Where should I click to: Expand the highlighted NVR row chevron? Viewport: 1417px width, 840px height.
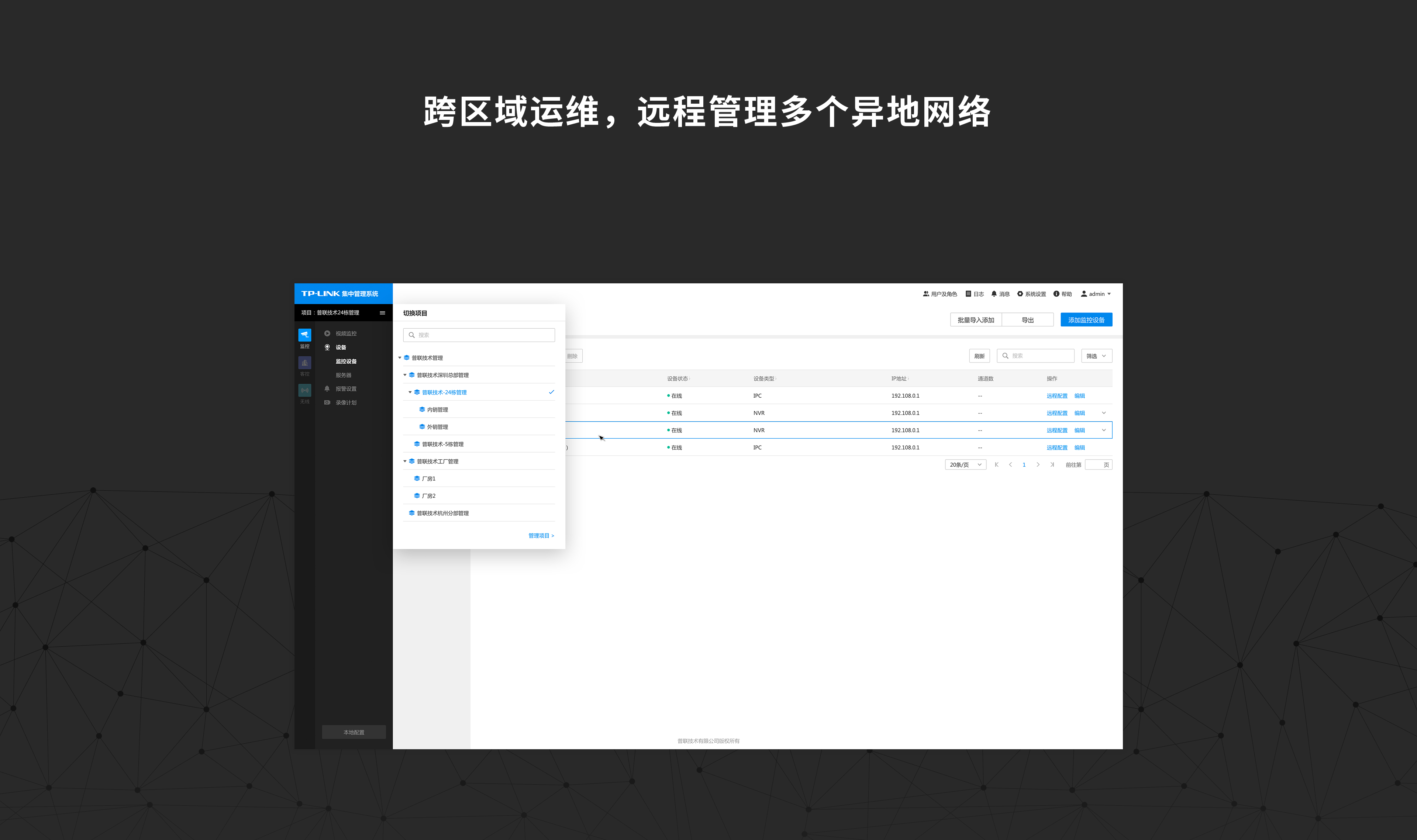[x=1104, y=430]
